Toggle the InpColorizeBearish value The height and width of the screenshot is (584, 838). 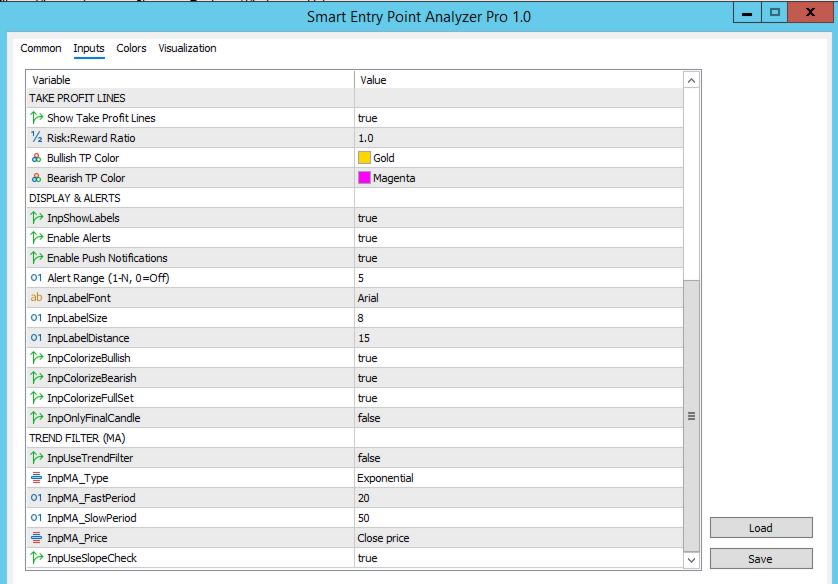[x=518, y=378]
